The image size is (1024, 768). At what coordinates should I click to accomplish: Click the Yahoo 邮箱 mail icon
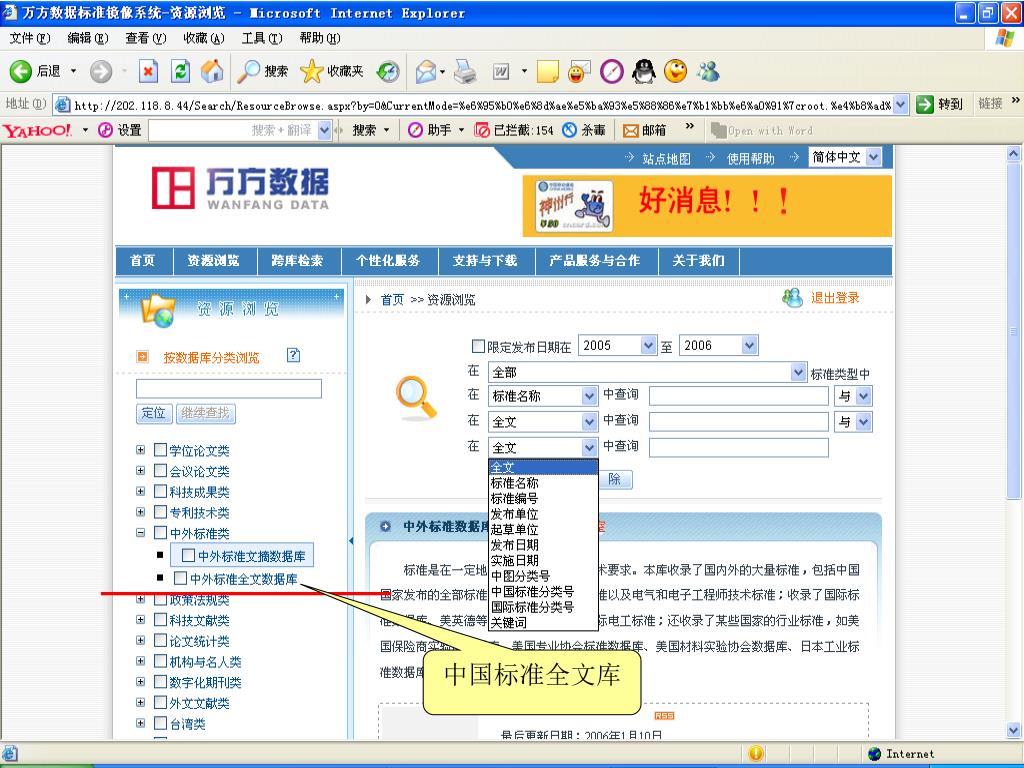click(630, 131)
